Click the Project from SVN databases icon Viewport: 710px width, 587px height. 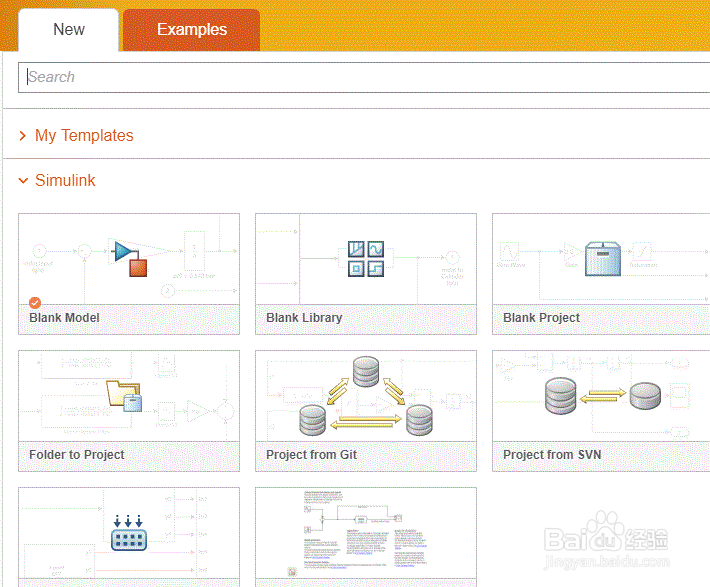(603, 396)
